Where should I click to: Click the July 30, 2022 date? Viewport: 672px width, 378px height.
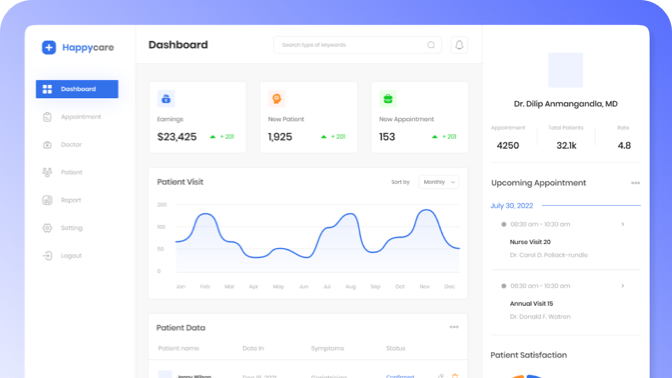point(512,206)
